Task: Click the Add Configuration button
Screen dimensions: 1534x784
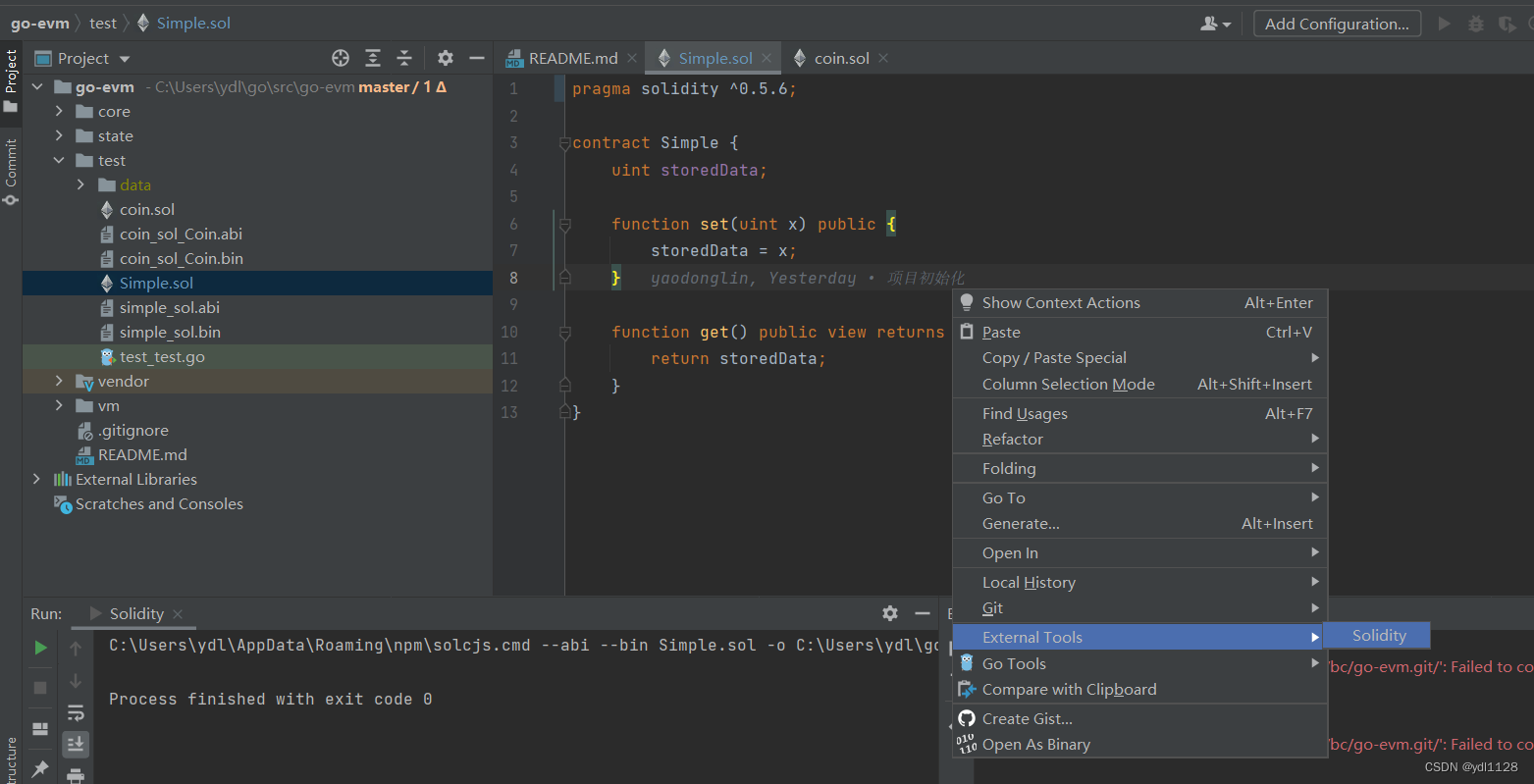Action: 1337,23
